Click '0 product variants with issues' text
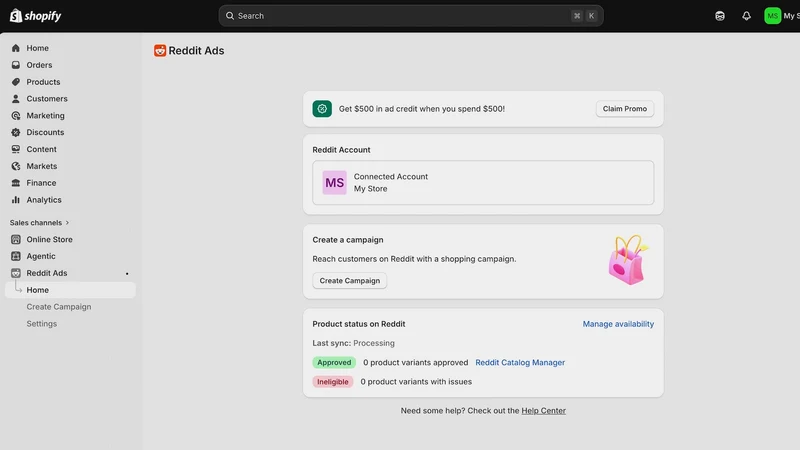This screenshot has width=800, height=450. click(416, 382)
